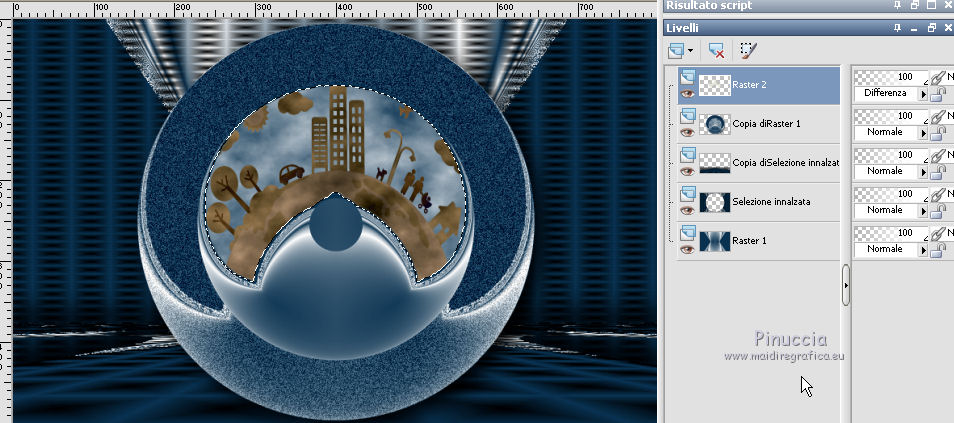Click the Edit Selection brush icon

coord(748,49)
